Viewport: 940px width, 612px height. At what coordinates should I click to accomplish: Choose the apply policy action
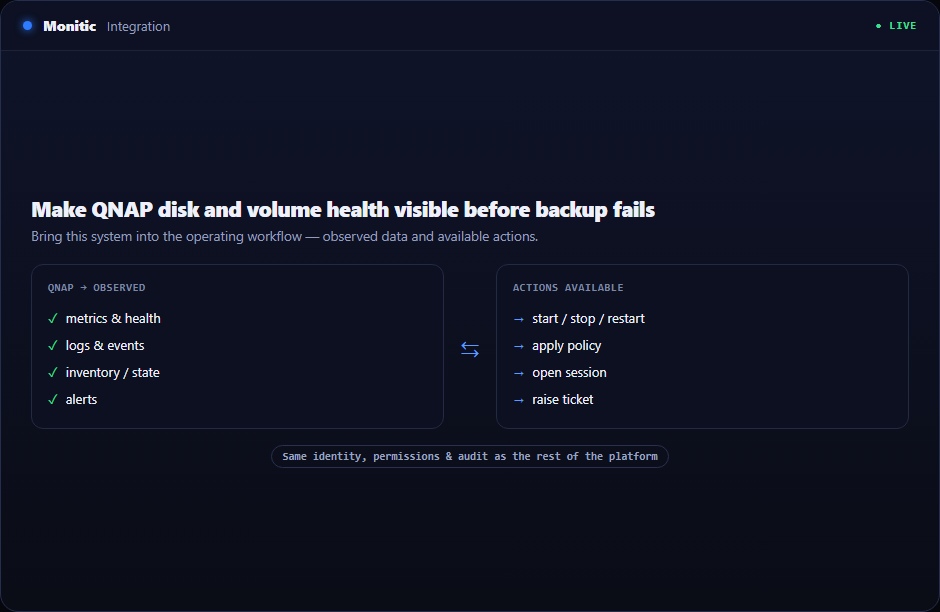coord(567,345)
